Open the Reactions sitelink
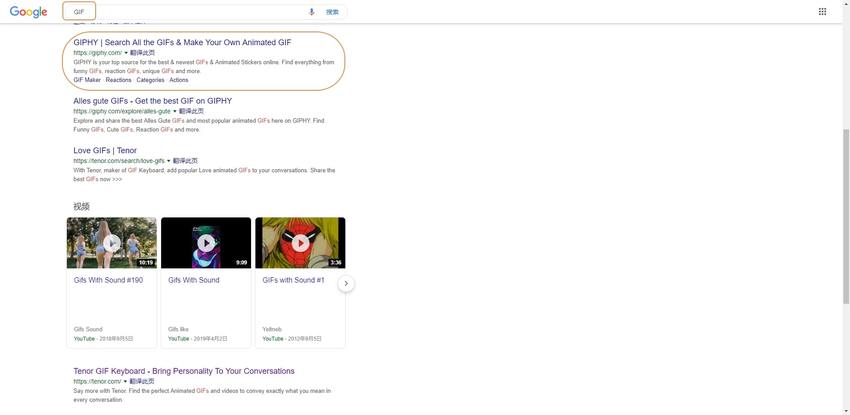 pyautogui.click(x=118, y=80)
